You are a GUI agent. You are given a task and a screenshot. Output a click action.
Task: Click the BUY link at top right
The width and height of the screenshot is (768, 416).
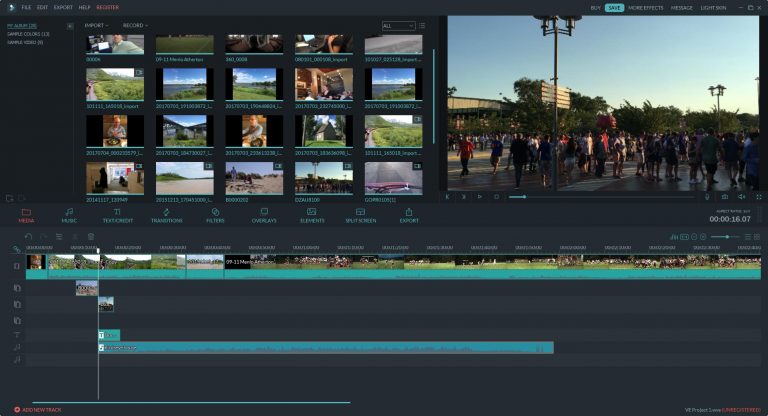pyautogui.click(x=596, y=8)
